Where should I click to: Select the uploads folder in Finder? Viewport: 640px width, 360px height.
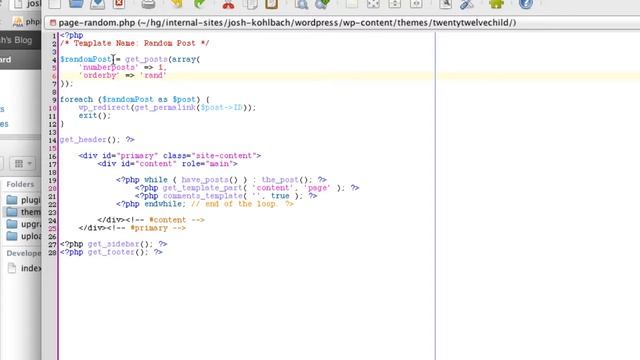click(x=24, y=236)
